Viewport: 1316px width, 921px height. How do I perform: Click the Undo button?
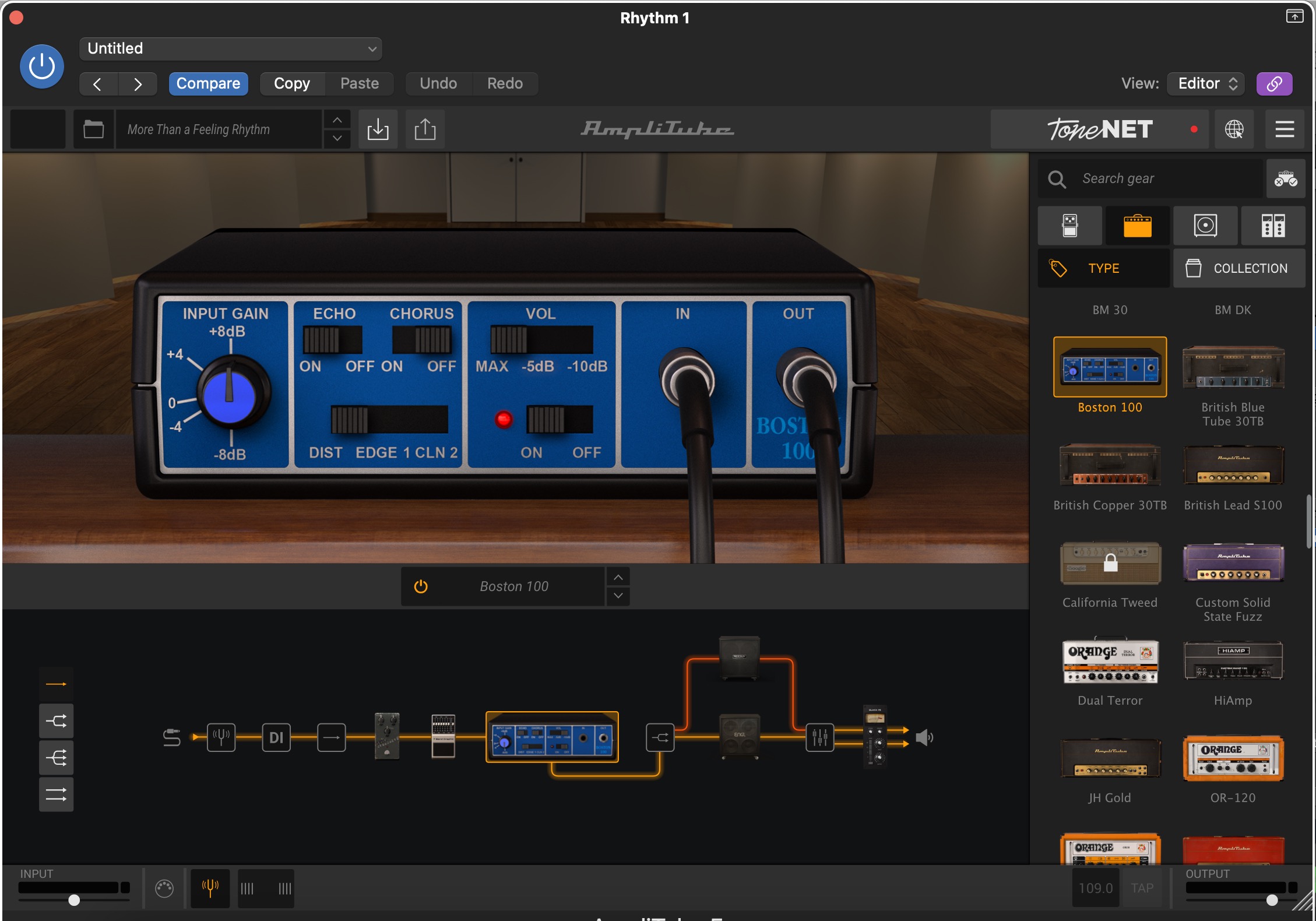pos(438,84)
